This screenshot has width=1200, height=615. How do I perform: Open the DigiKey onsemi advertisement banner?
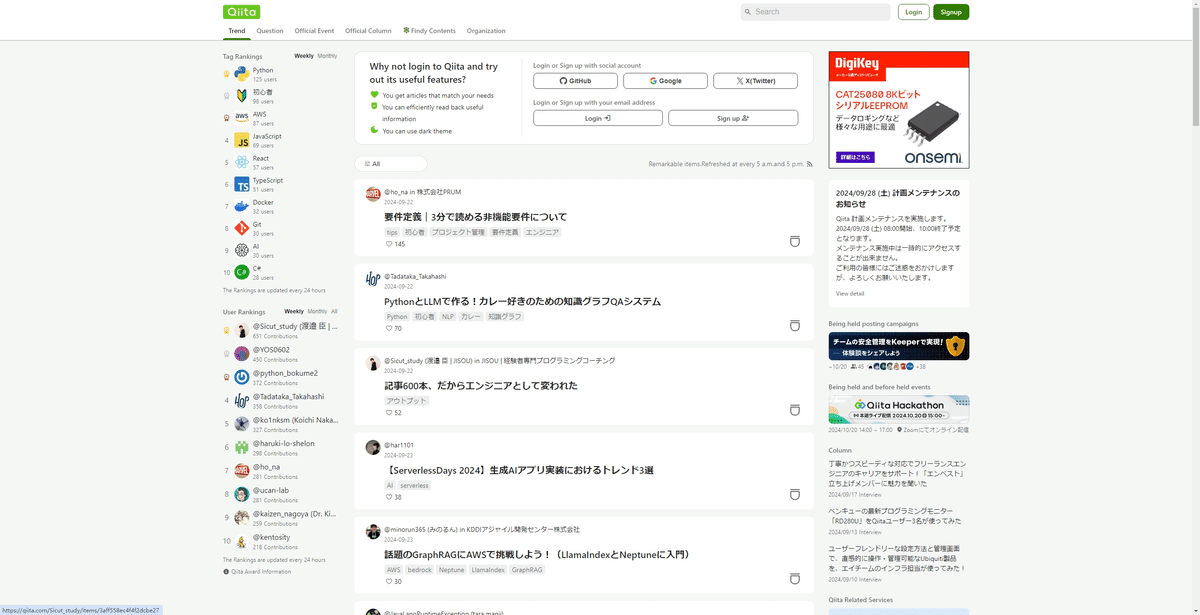(x=899, y=110)
